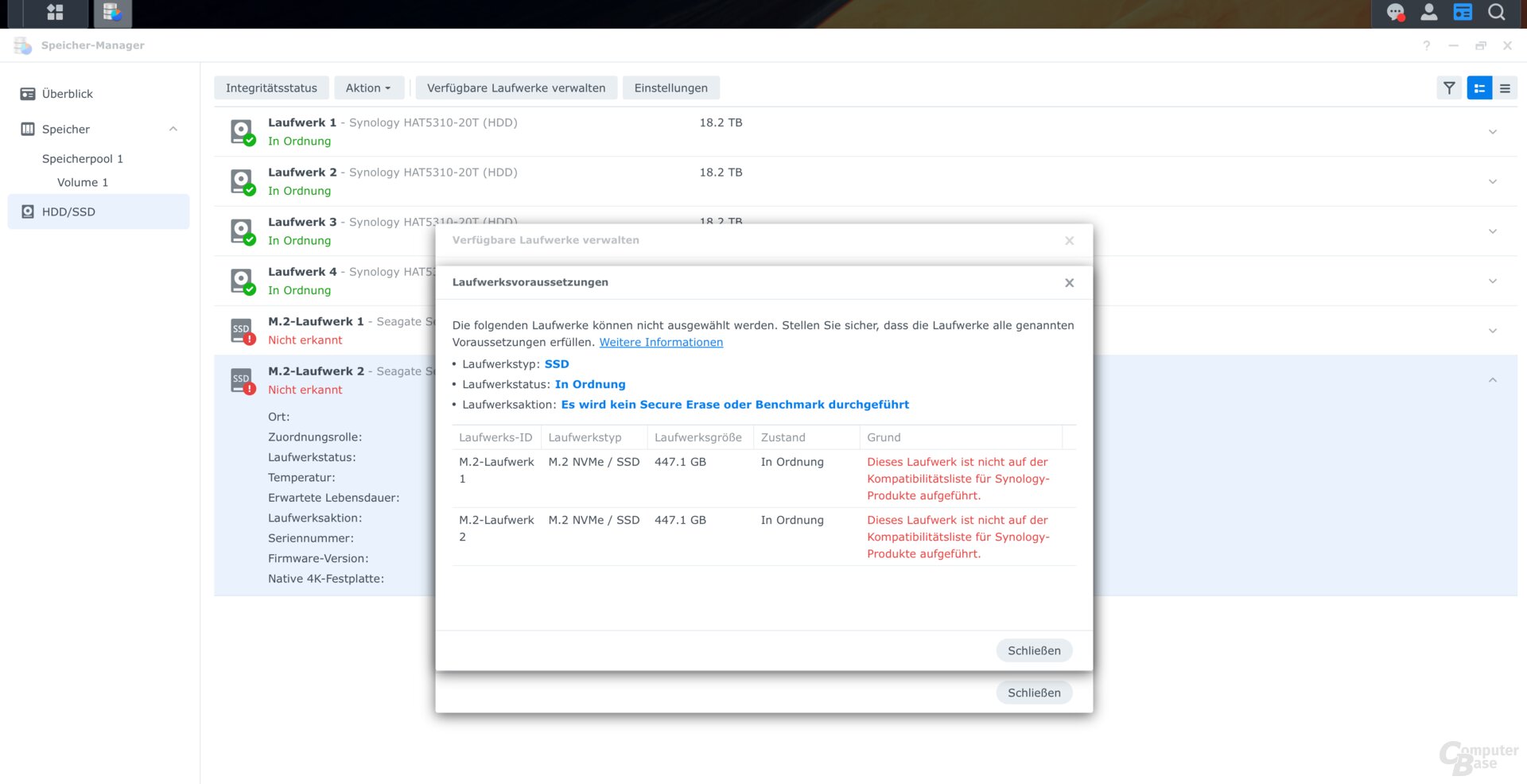Click the blue In Ordnung Laufwerkstatus requirement
The height and width of the screenshot is (784, 1527).
[x=590, y=384]
